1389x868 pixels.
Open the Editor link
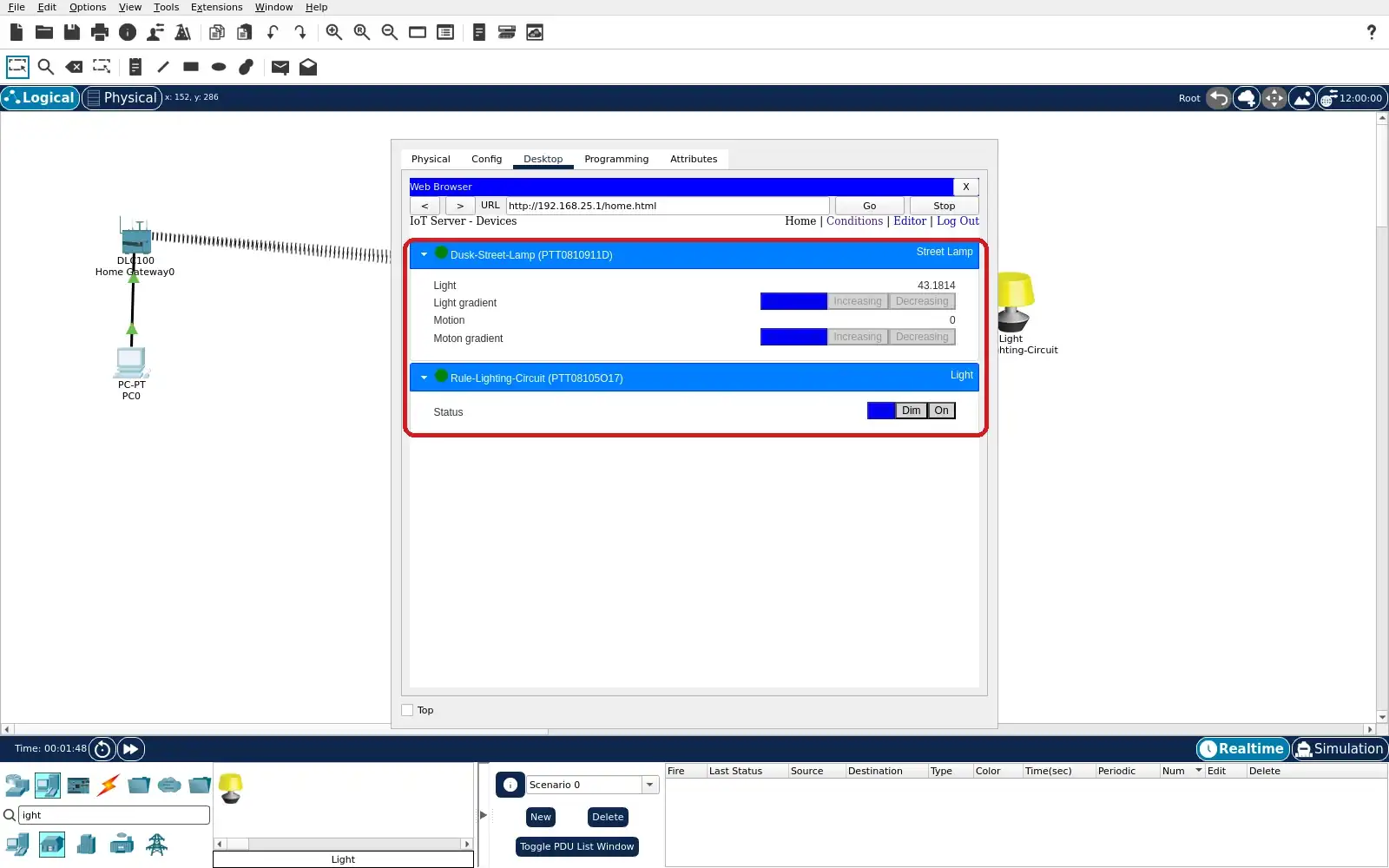[x=910, y=221]
